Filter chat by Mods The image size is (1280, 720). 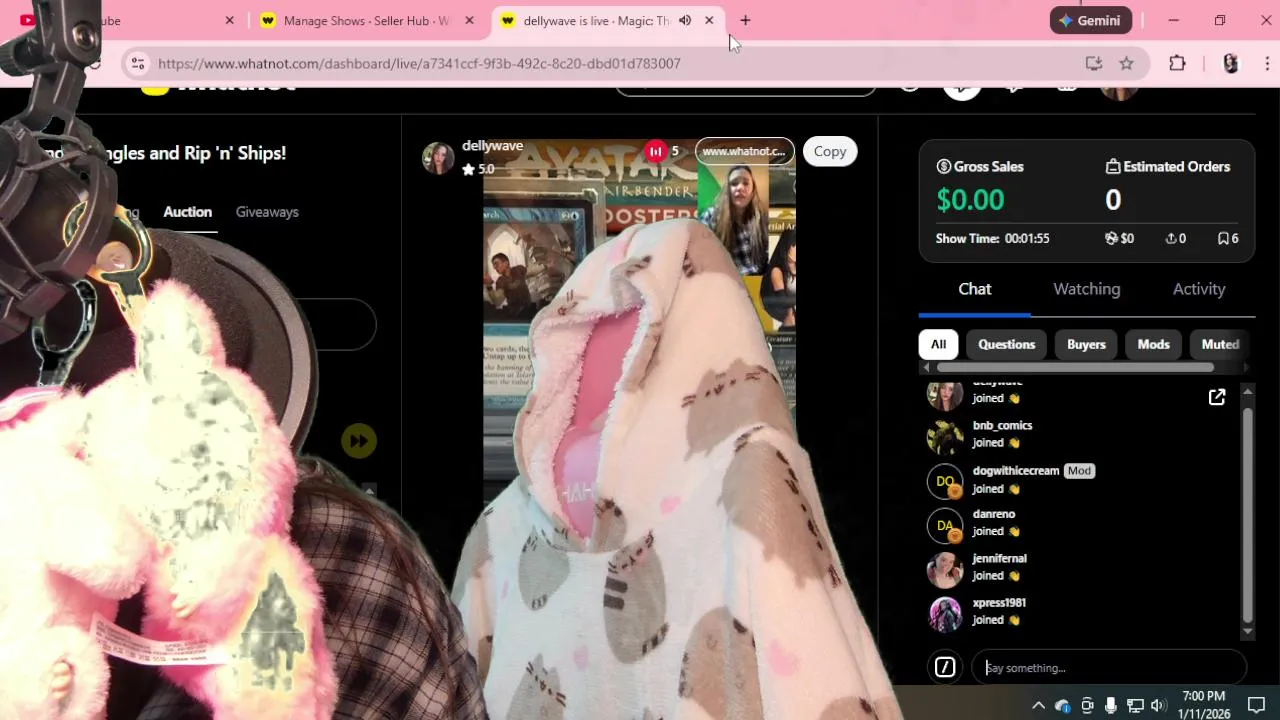[x=1153, y=344]
